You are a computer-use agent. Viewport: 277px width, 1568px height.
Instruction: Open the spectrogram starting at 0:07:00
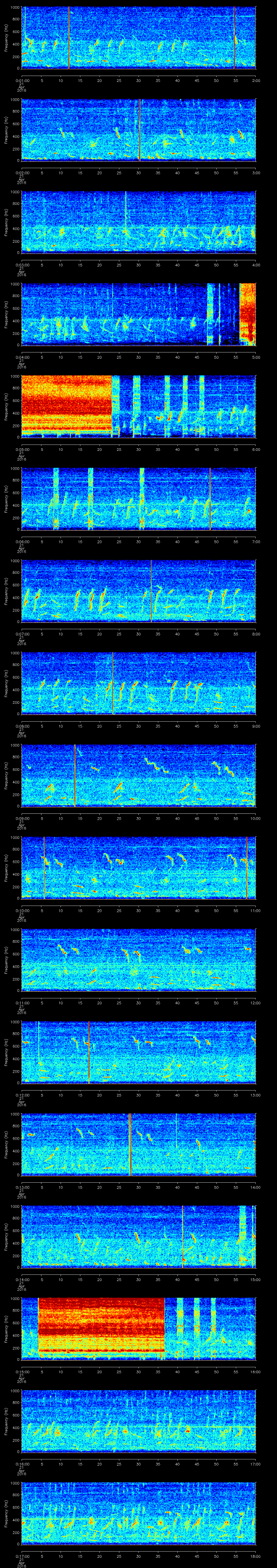[x=138, y=591]
